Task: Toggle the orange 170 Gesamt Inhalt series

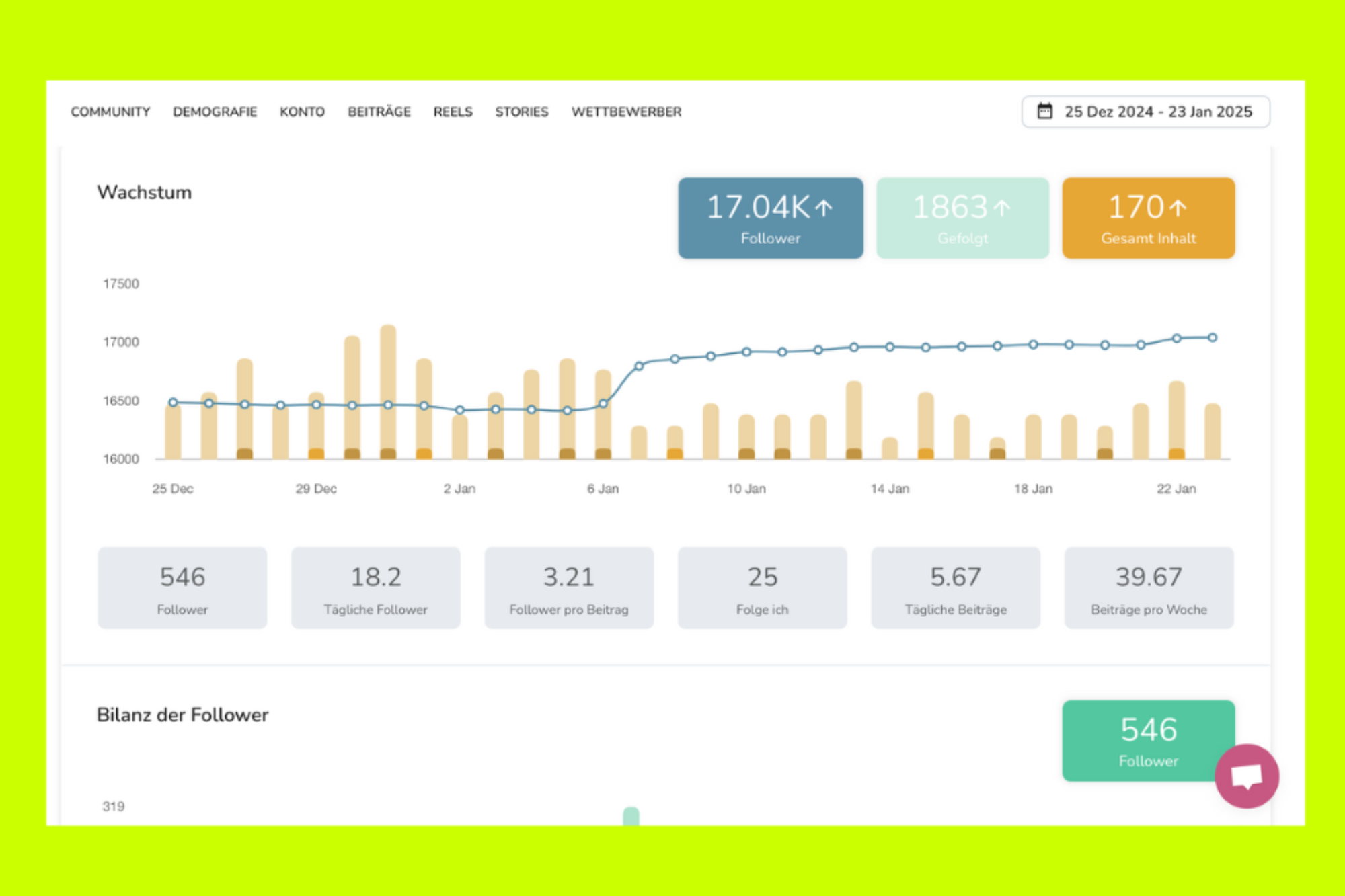Action: click(1148, 218)
